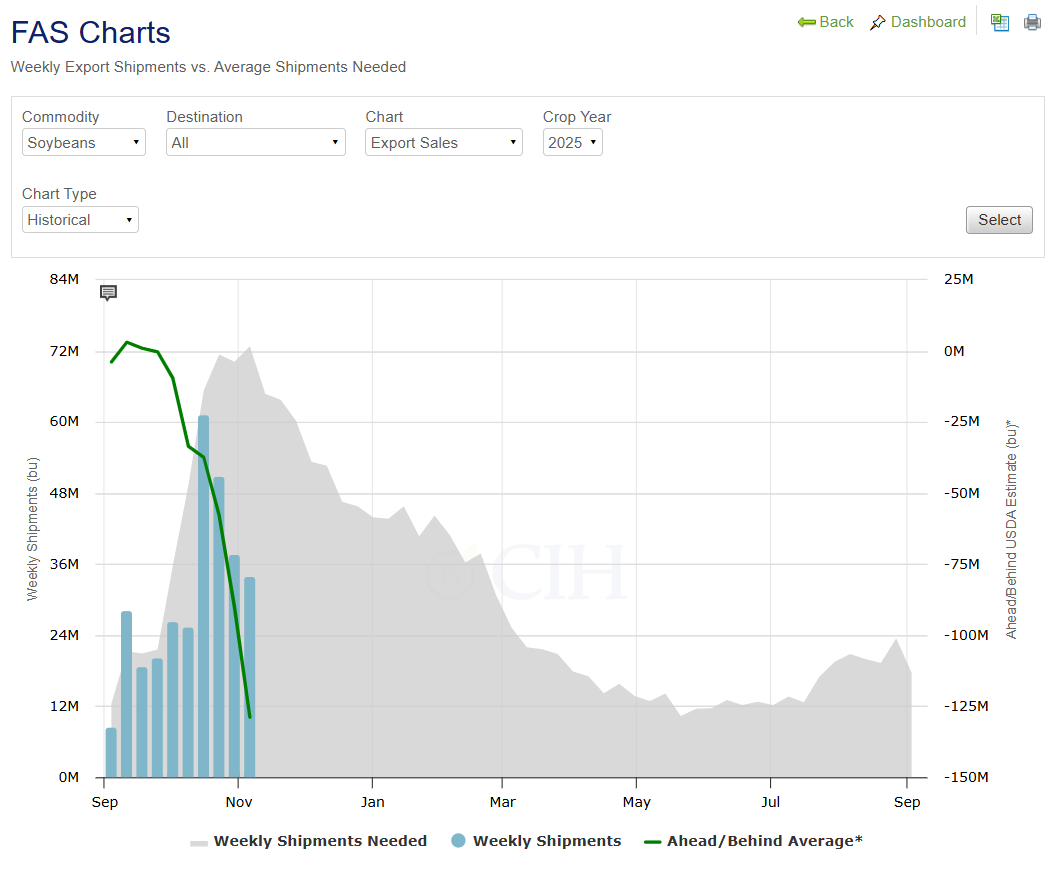Open the Chart Type dropdown showing Historical
Viewport: 1057px width, 870px height.
pos(80,220)
